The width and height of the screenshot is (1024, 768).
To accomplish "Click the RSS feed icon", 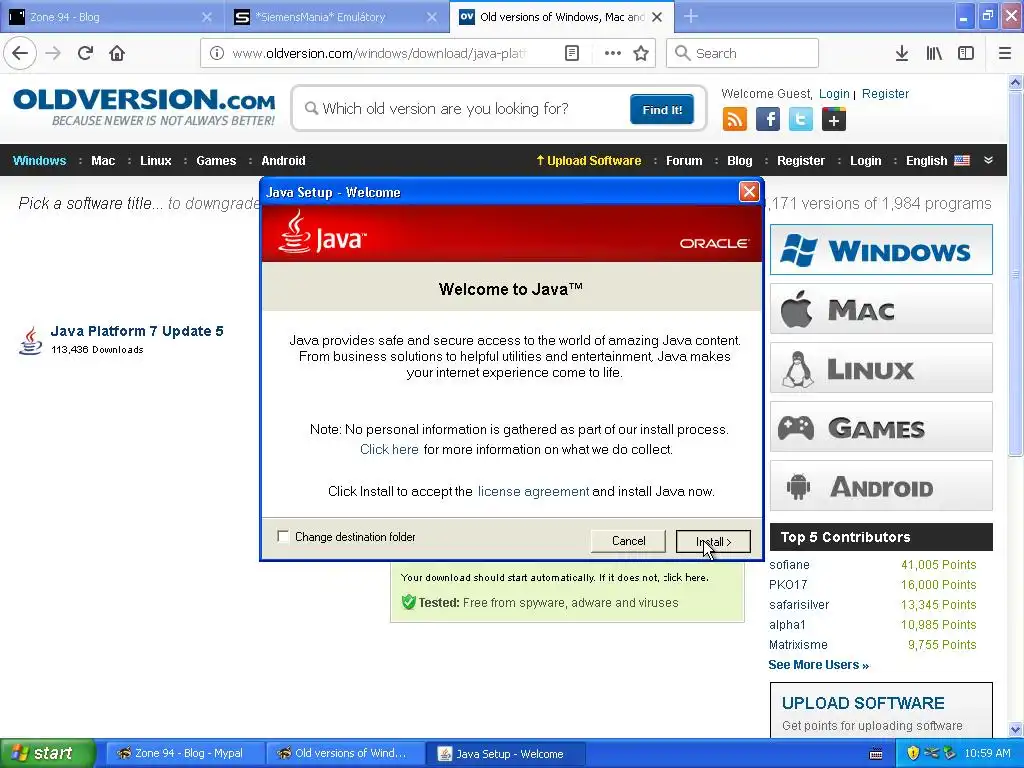I will [735, 120].
